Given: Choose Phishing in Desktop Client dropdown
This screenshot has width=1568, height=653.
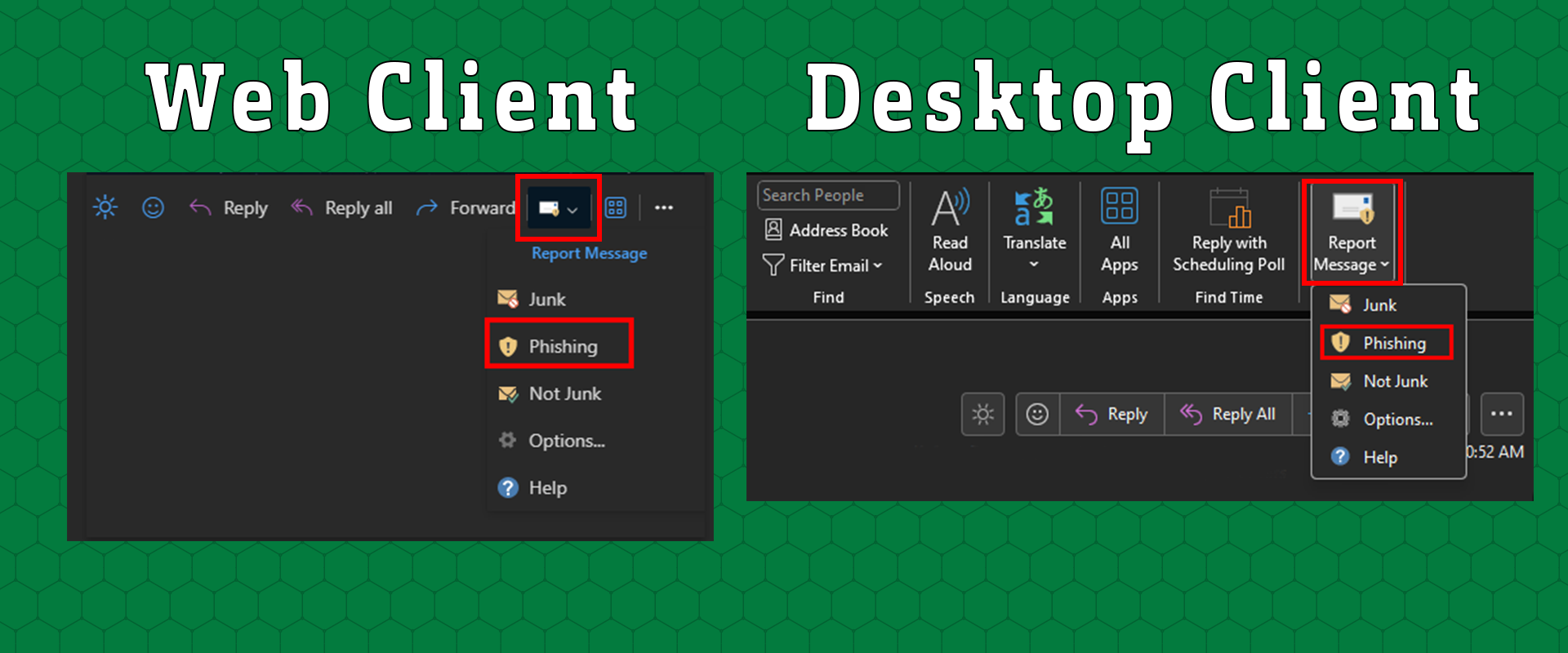Looking at the screenshot, I should pos(1387,343).
